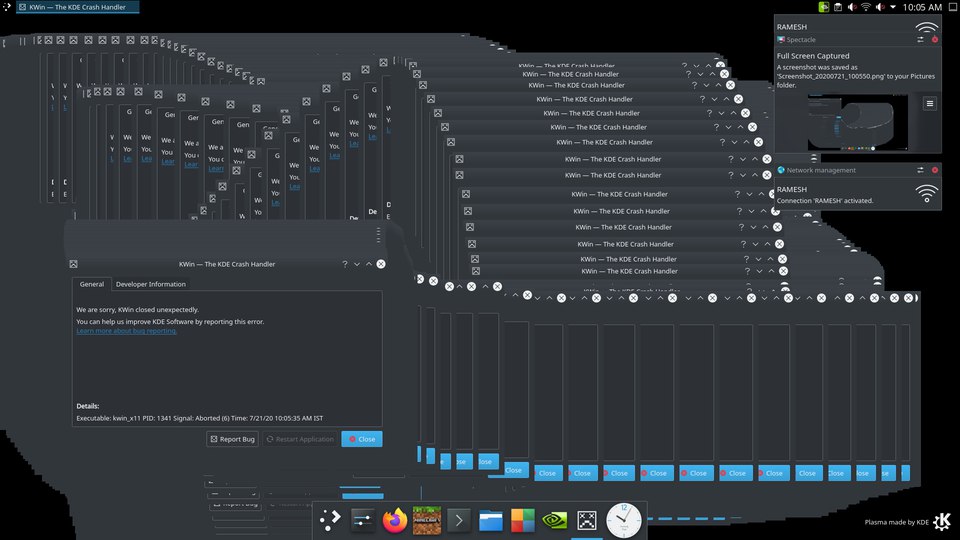The height and width of the screenshot is (540, 960).
Task: Select KWin Crash Handler task in top panel
Action: coord(78,7)
